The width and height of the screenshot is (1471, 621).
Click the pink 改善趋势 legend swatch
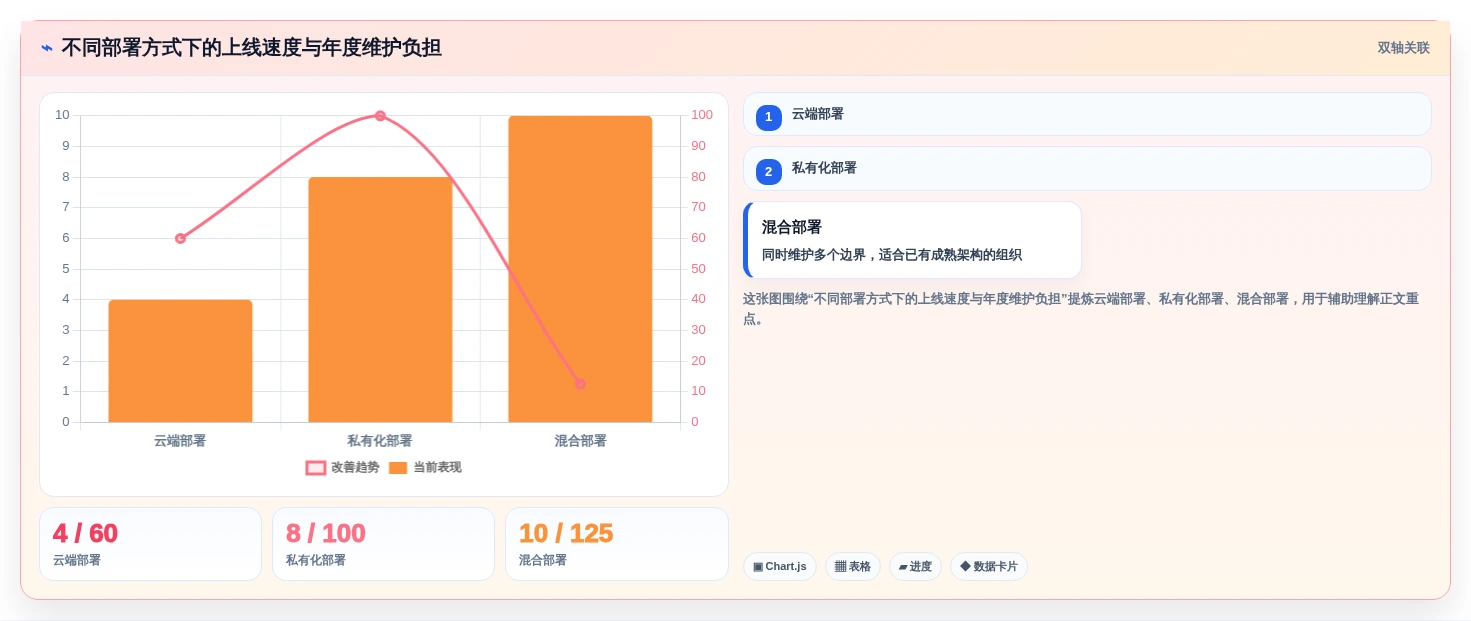(316, 467)
